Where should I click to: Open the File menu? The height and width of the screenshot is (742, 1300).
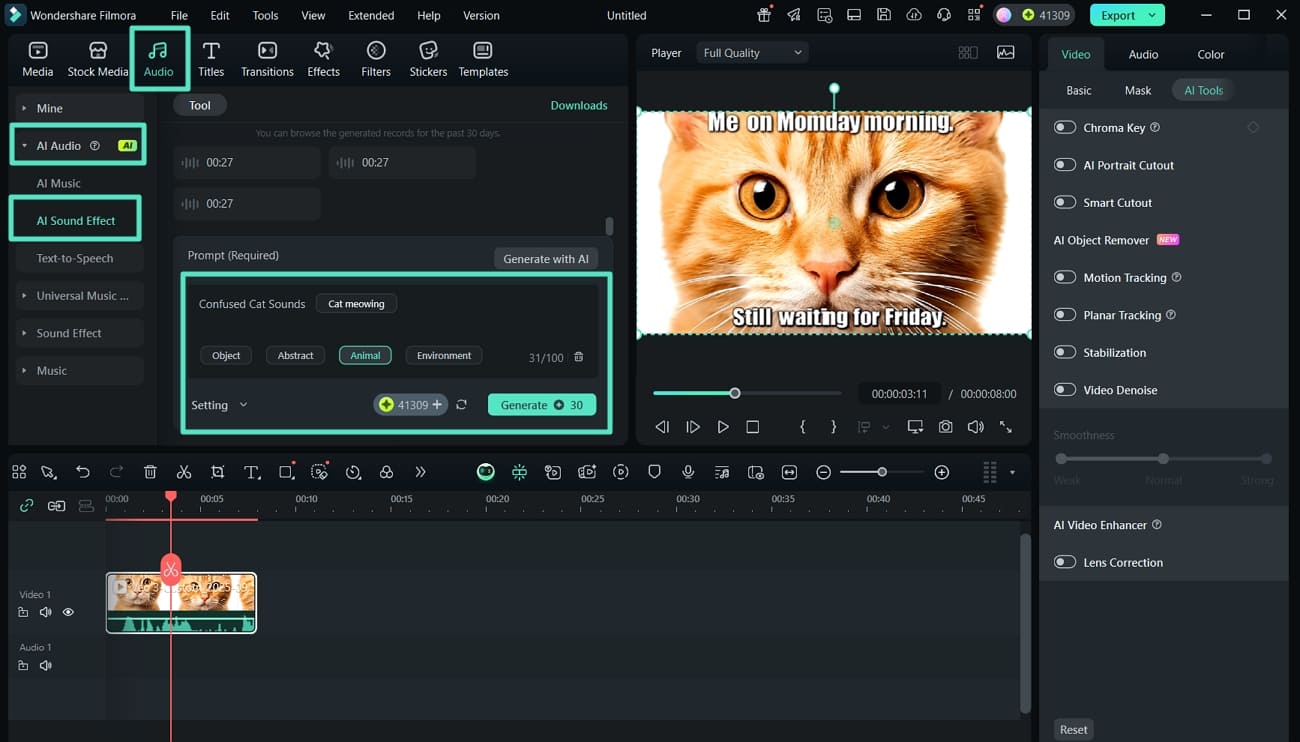pos(179,15)
